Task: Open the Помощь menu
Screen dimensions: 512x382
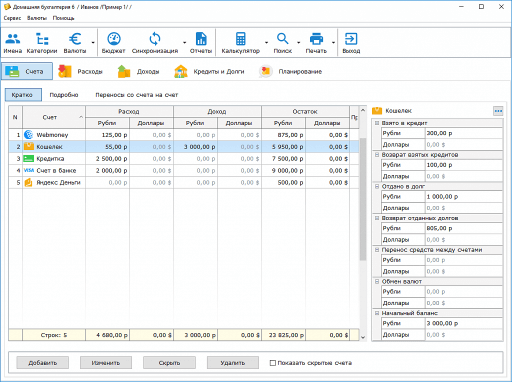Action: pos(63,18)
